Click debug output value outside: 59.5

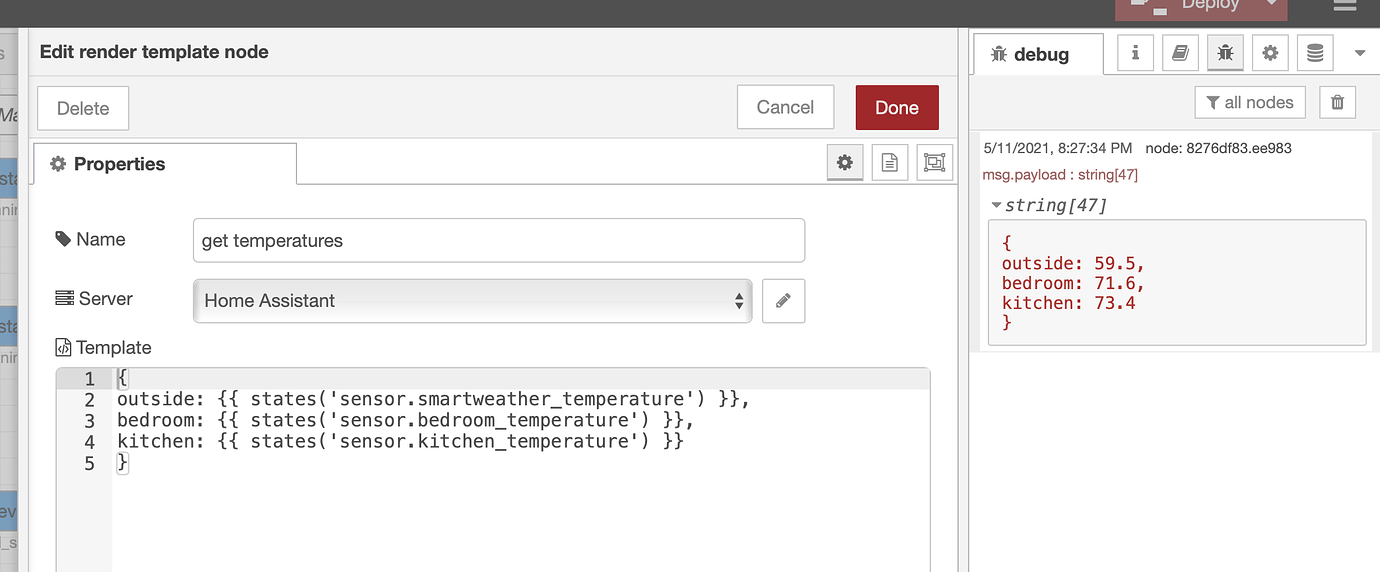coord(1073,264)
